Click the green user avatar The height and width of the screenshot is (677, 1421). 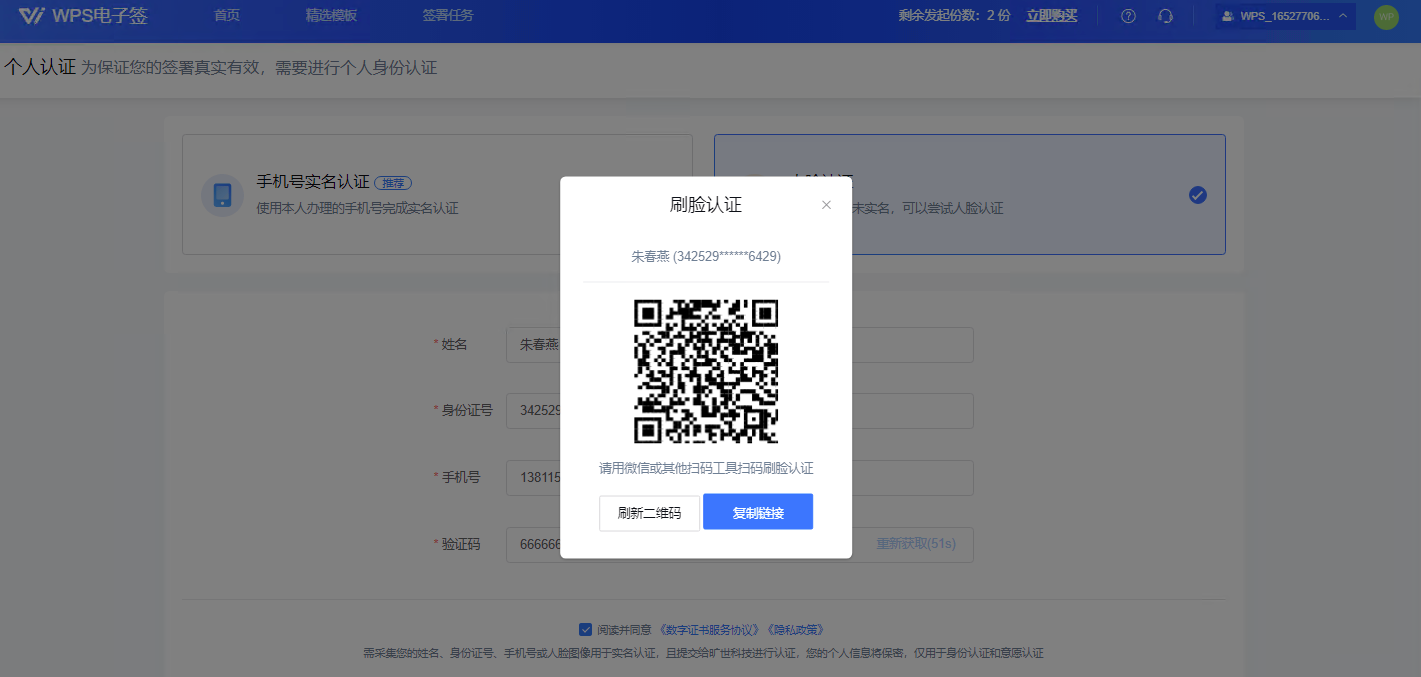click(x=1386, y=16)
